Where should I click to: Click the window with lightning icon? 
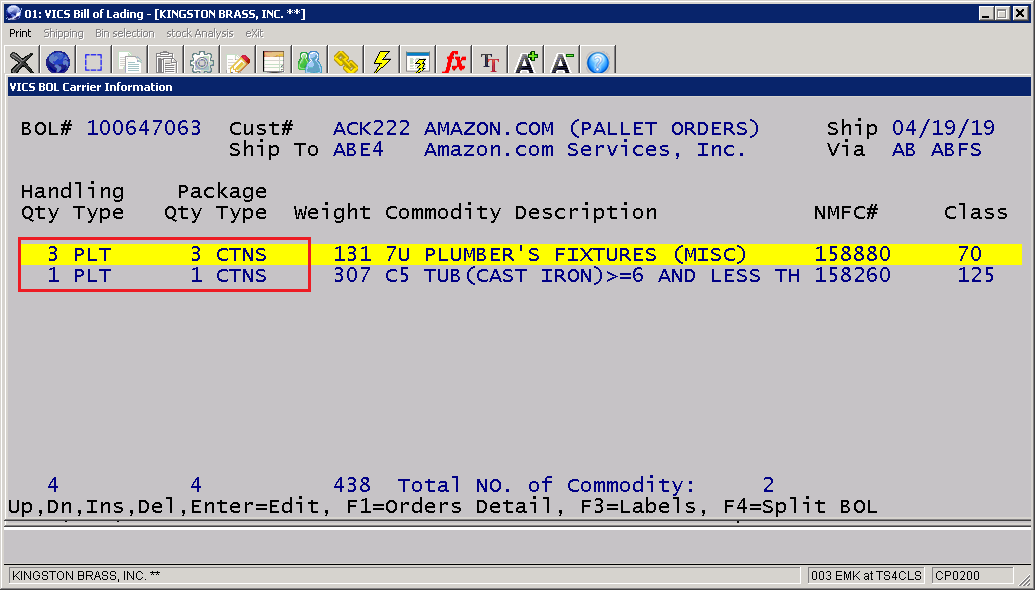point(418,62)
